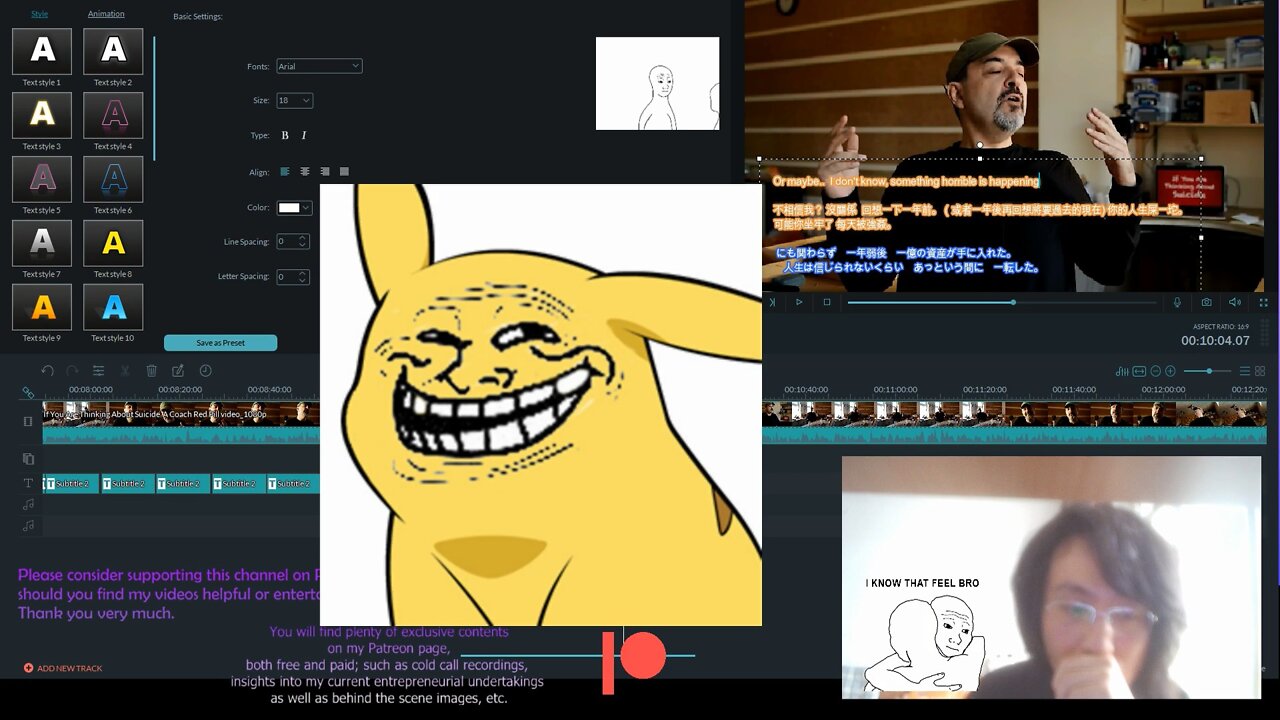This screenshot has height=720, width=1280.
Task: Align the text to the left
Action: pos(285,172)
